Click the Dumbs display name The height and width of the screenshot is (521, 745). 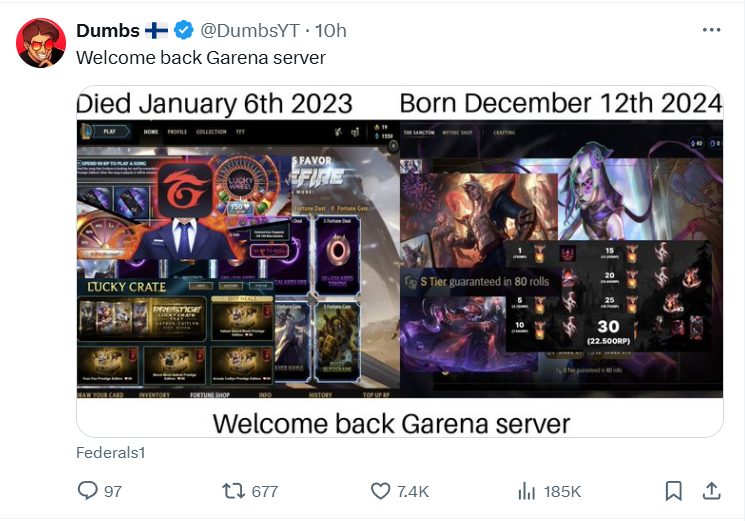pos(108,30)
